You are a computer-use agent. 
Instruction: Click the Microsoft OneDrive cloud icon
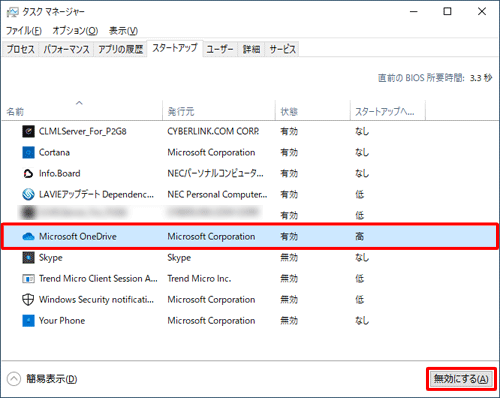coord(28,236)
